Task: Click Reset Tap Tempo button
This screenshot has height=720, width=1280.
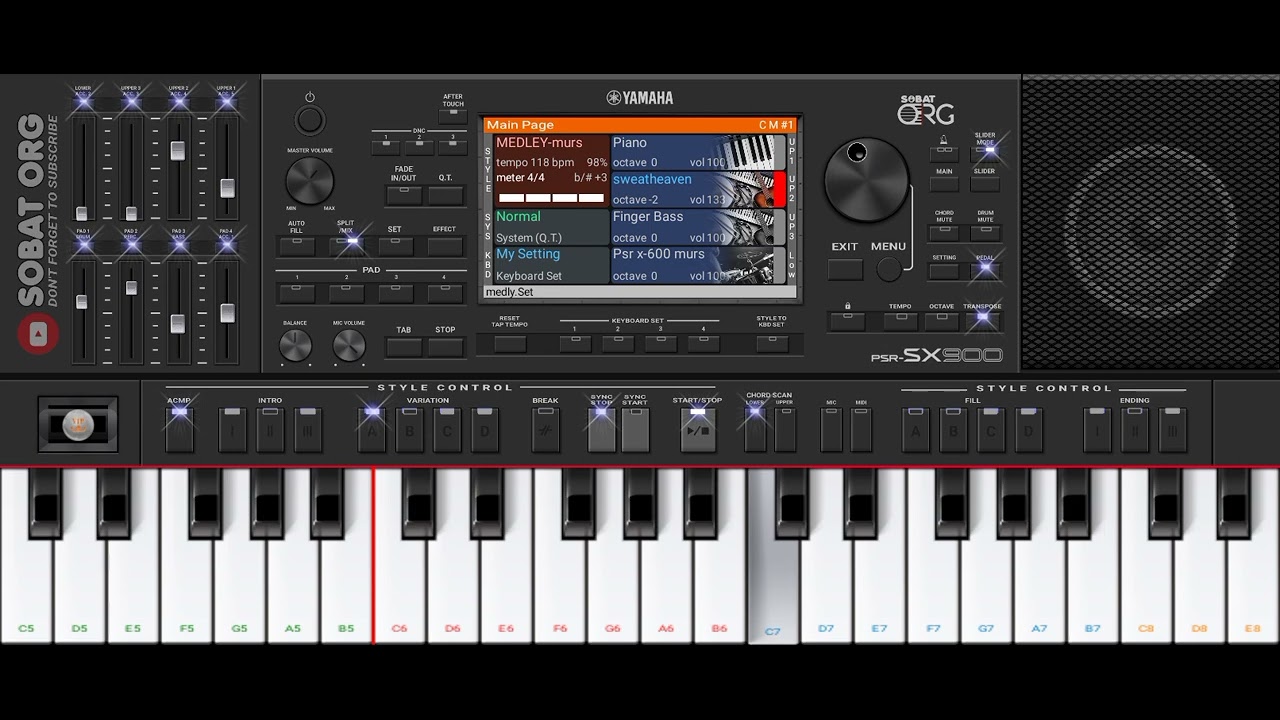Action: pos(510,344)
